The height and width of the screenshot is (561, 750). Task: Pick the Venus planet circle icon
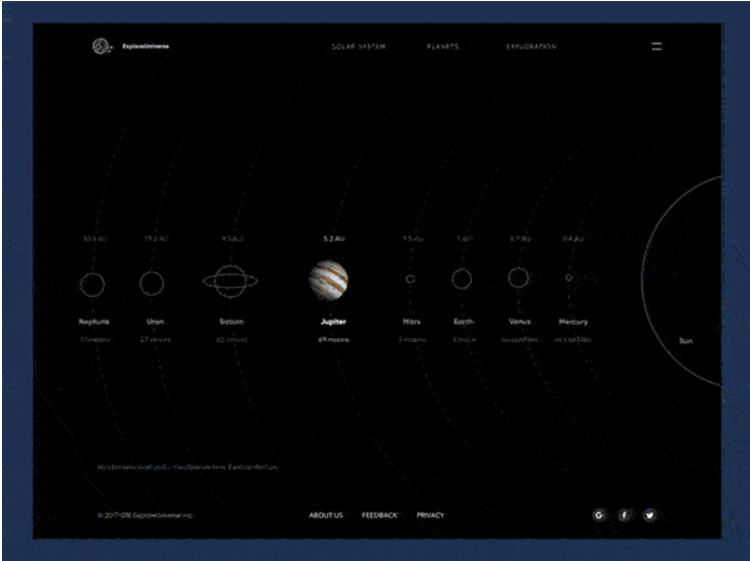coord(518,278)
